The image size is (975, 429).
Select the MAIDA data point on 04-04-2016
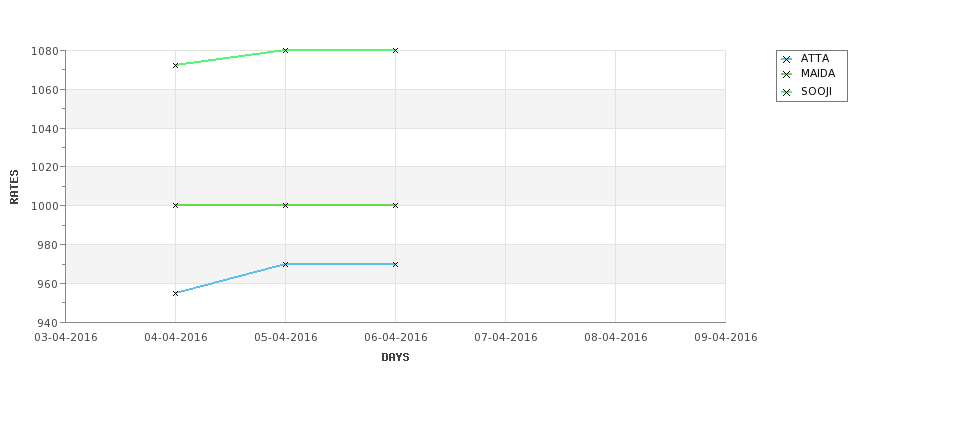click(175, 205)
